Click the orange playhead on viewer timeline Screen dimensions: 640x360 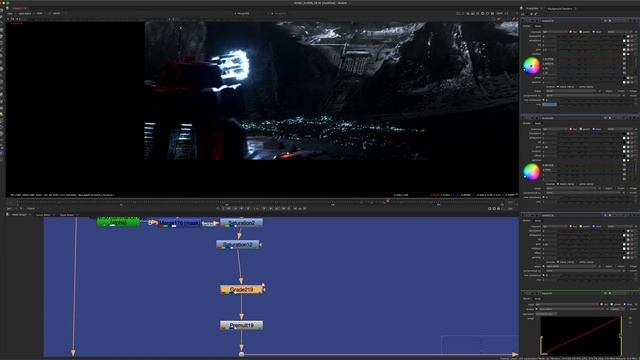387,201
